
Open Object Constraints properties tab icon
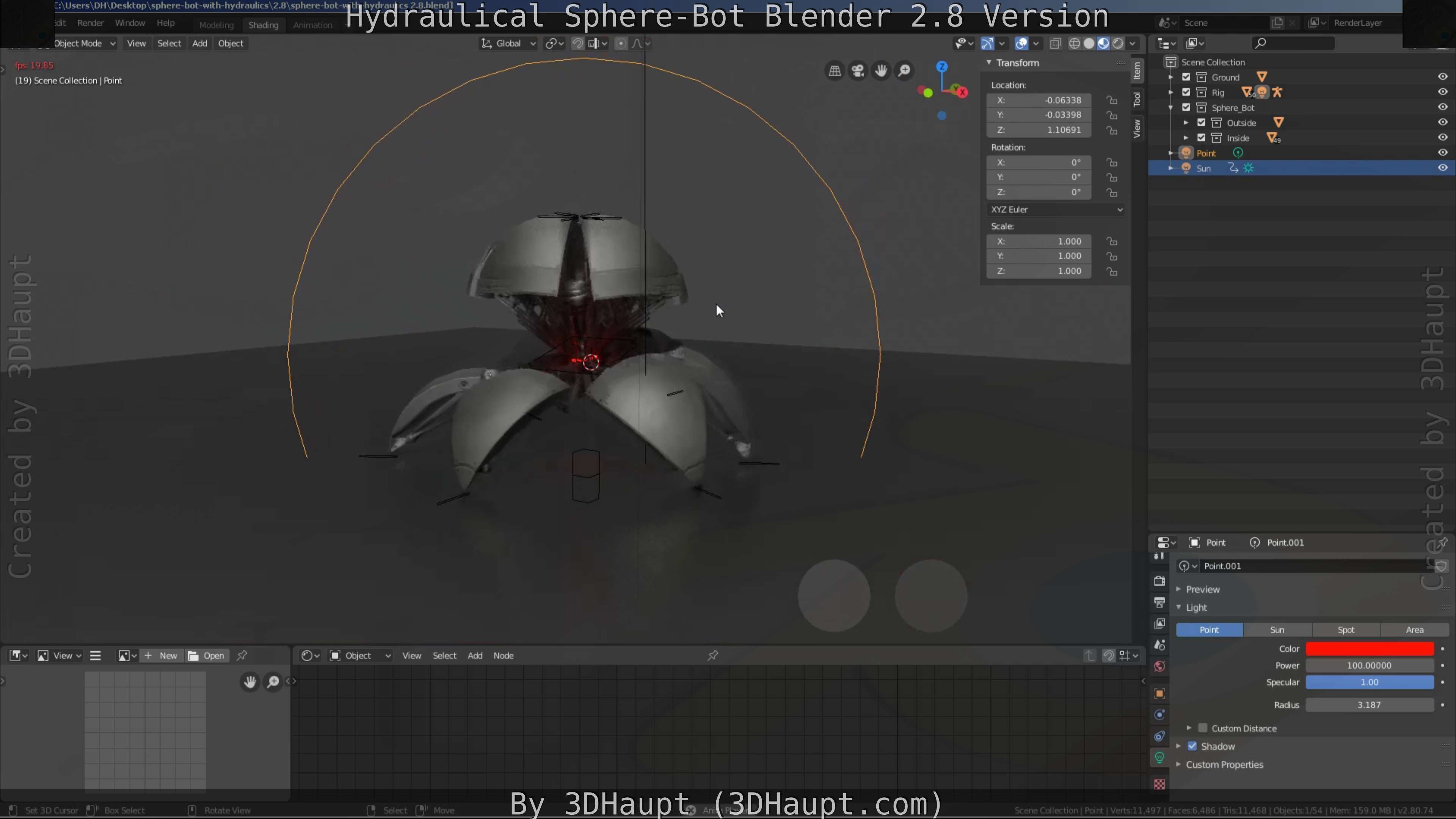(1159, 736)
